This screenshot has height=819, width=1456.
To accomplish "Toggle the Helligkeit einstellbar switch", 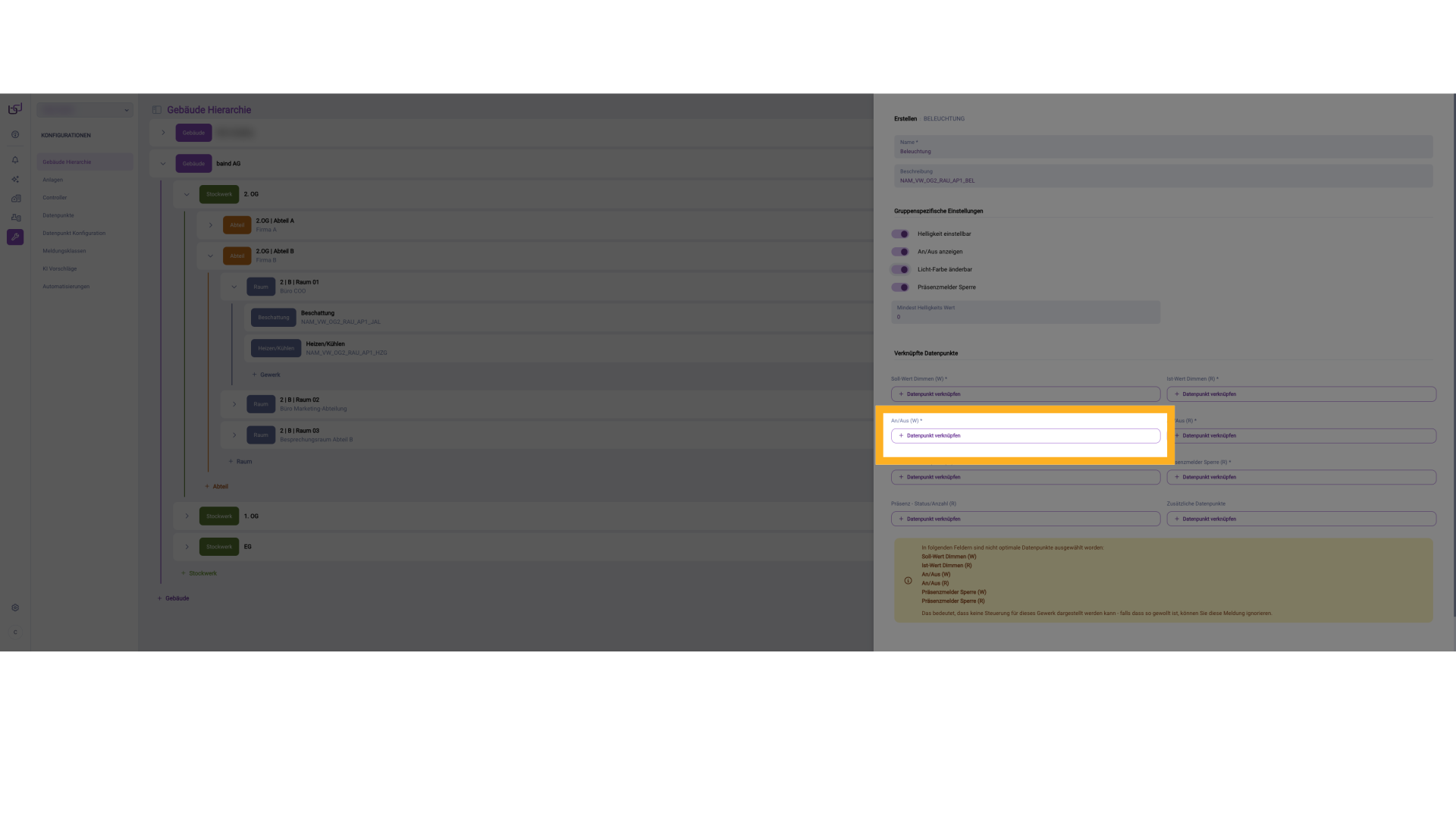I will 900,234.
